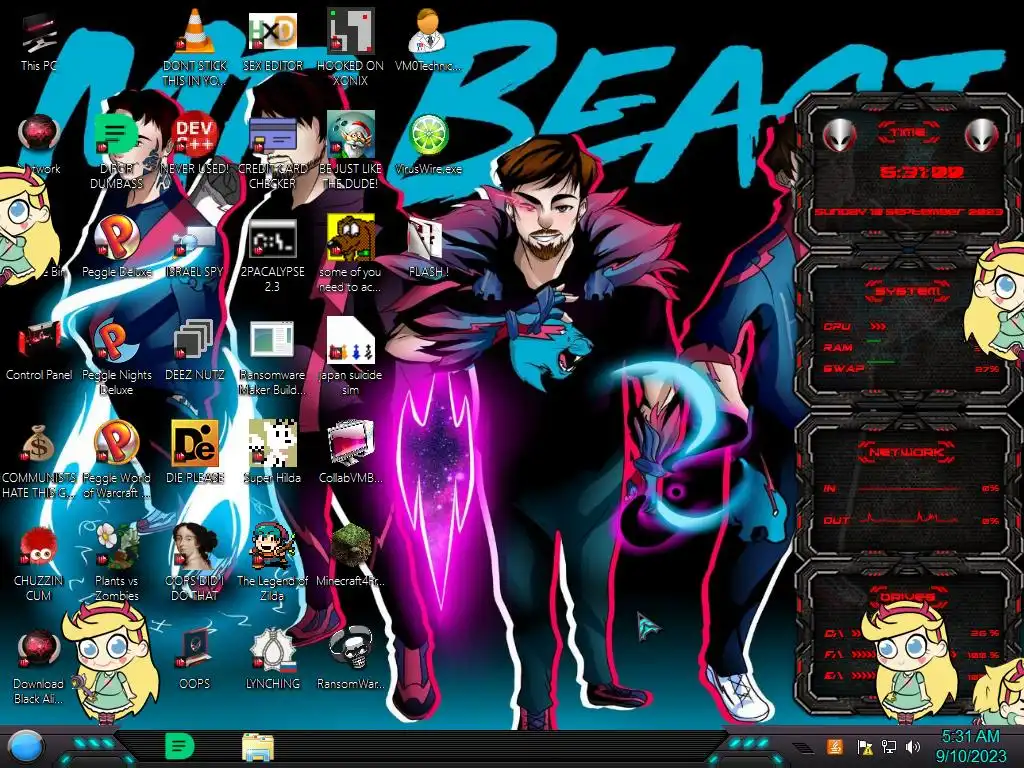This screenshot has height=768, width=1024.
Task: Click the digital time readout in the TIME widget
Action: pos(921,172)
